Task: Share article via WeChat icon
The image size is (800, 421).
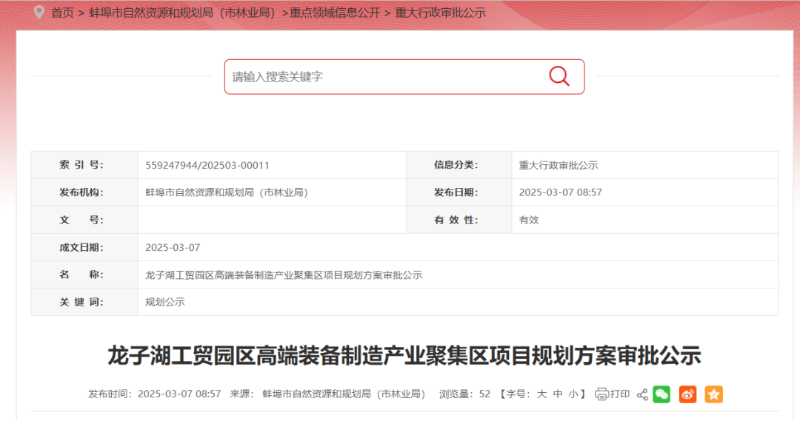Action: tap(661, 394)
